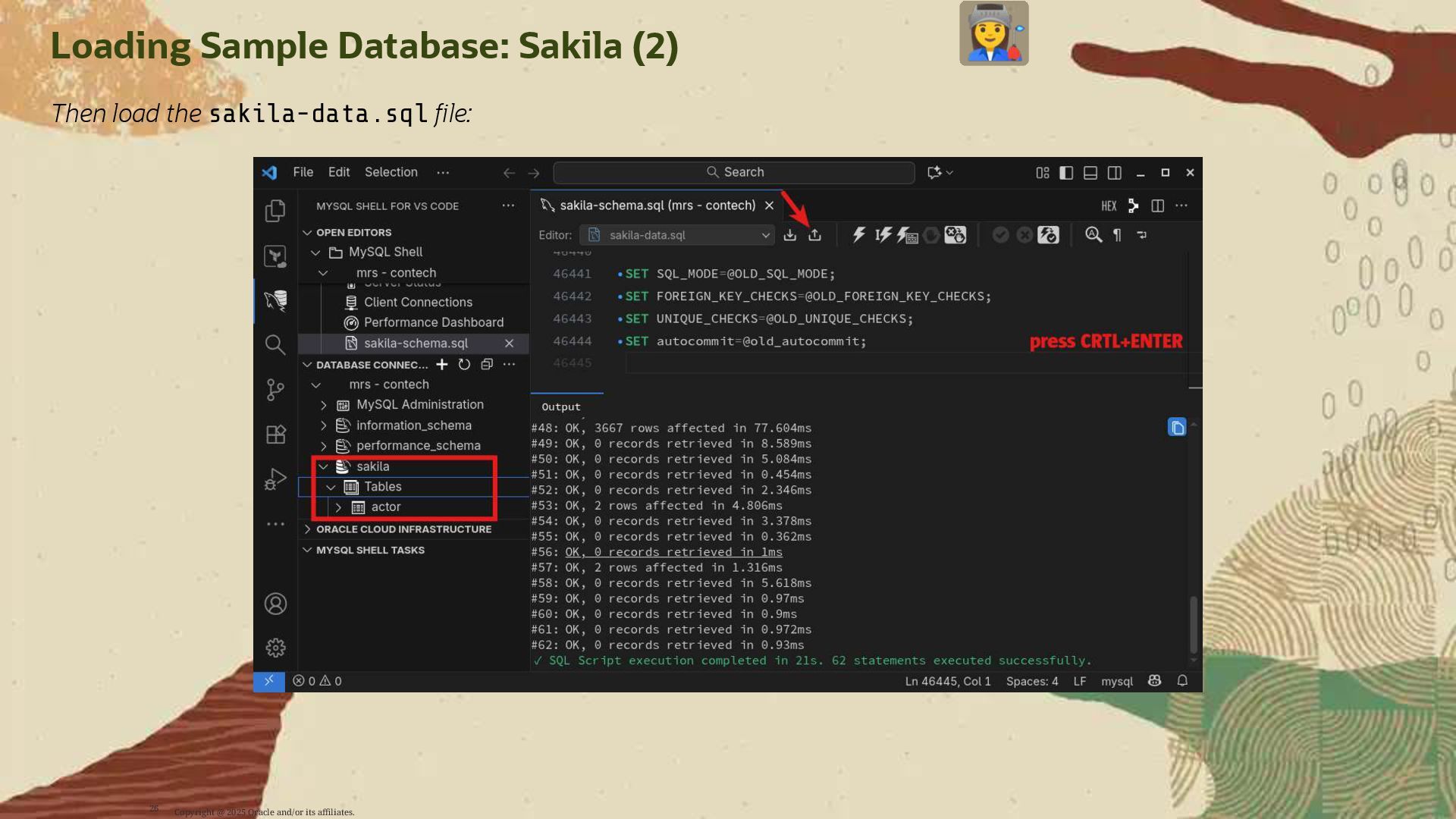This screenshot has width=1456, height=819.
Task: Expand the actor table node
Action: [338, 507]
